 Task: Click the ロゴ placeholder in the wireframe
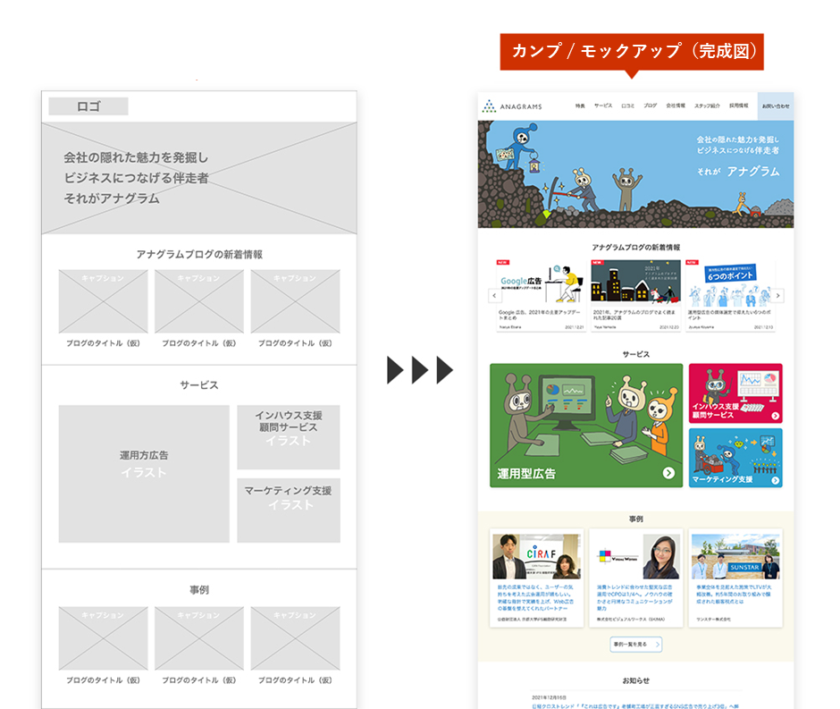(x=89, y=106)
